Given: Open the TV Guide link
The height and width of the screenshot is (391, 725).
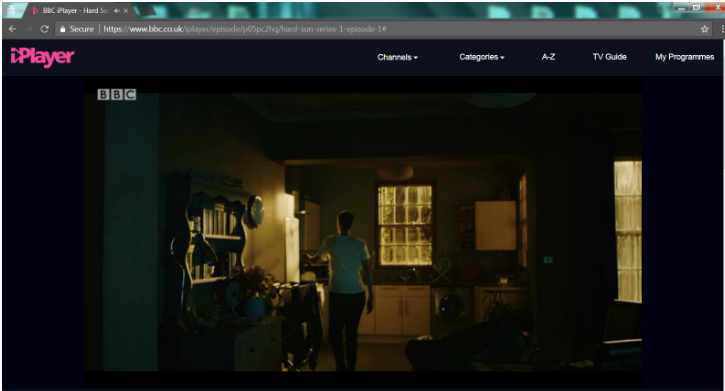Looking at the screenshot, I should click(x=609, y=57).
